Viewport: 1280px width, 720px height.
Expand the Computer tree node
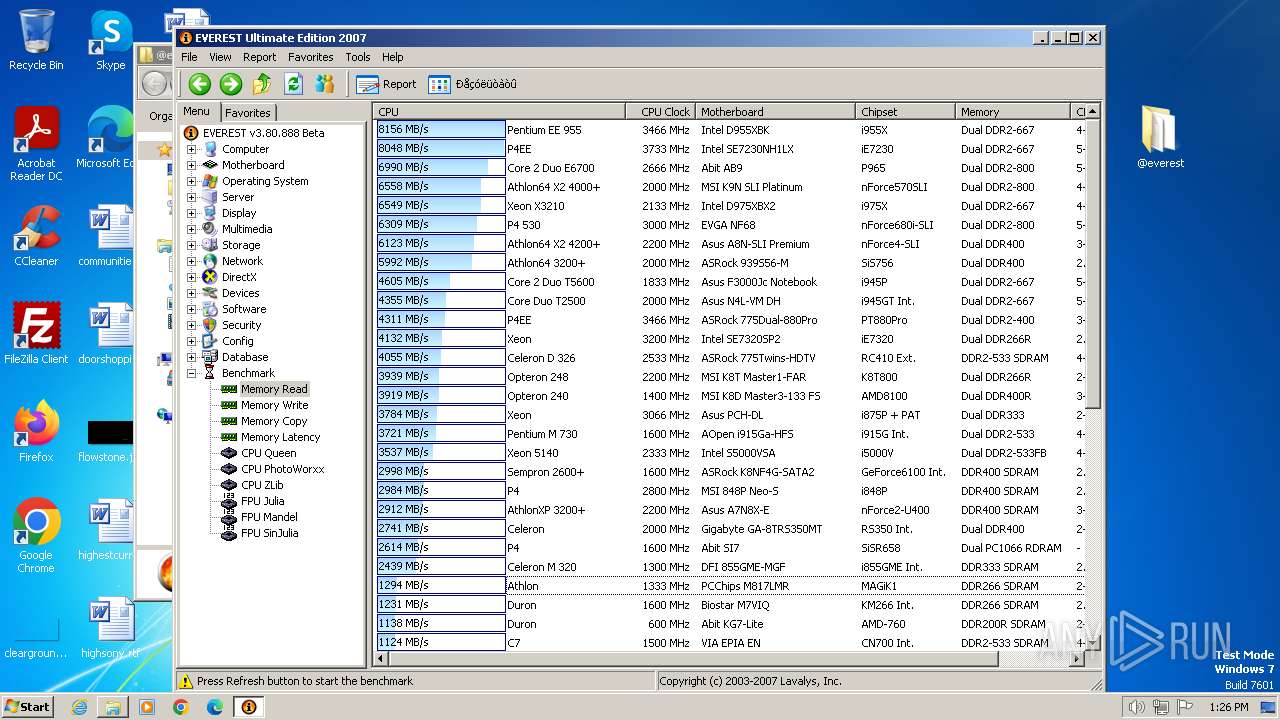click(192, 149)
